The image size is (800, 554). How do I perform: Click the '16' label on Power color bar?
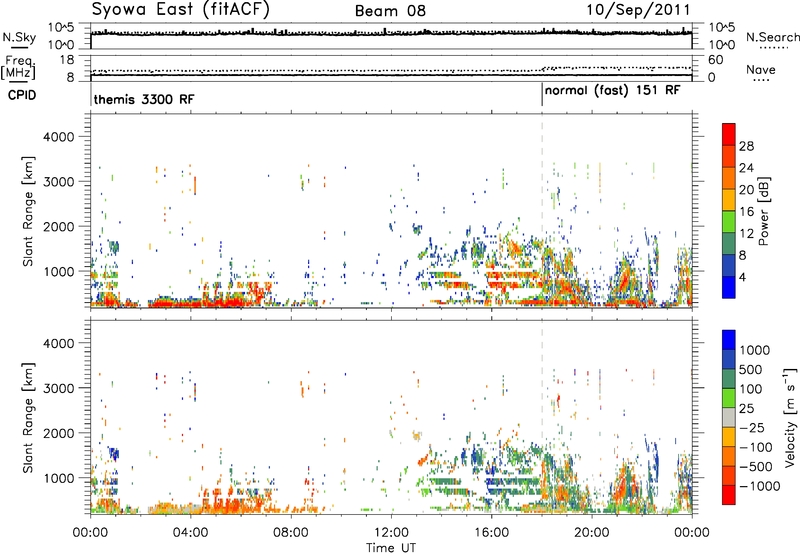coord(746,212)
